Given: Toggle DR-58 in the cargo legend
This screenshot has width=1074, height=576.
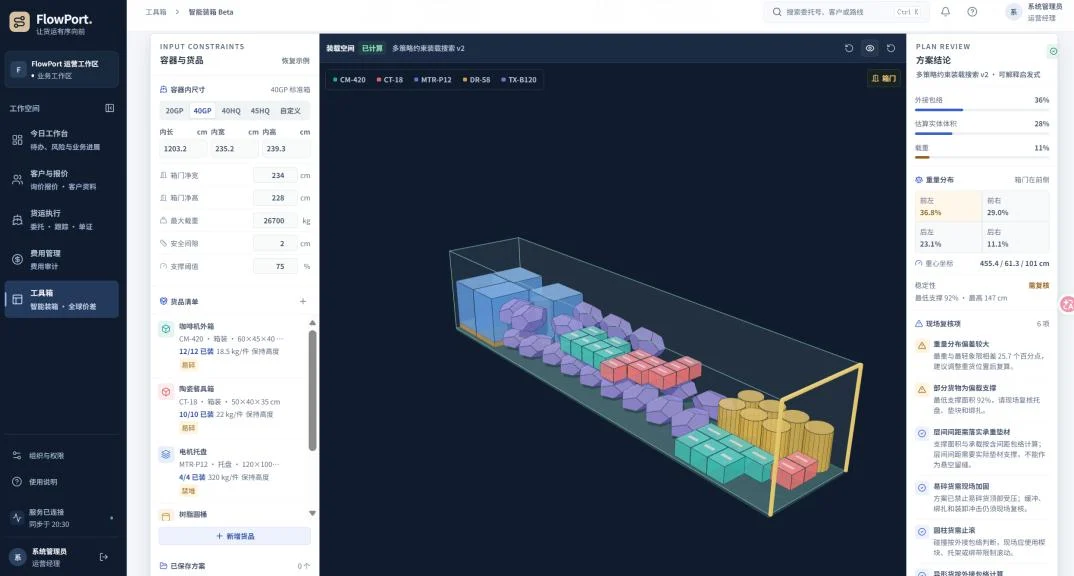Looking at the screenshot, I should [x=477, y=79].
